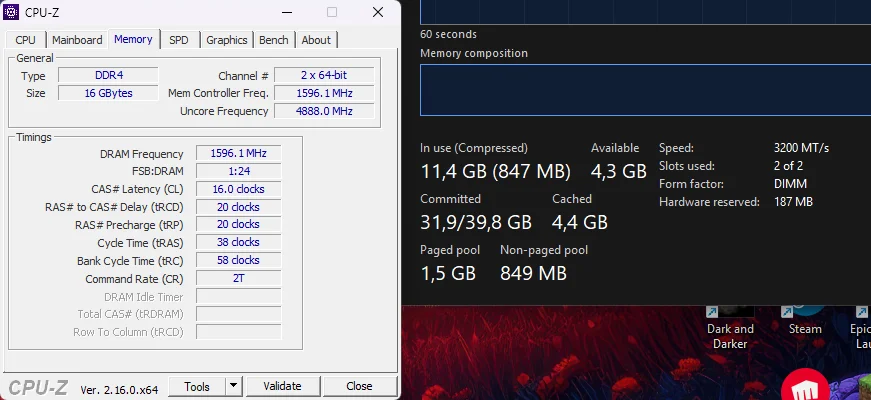This screenshot has width=871, height=400.
Task: Open the Mainboard tab
Action: [x=77, y=40]
